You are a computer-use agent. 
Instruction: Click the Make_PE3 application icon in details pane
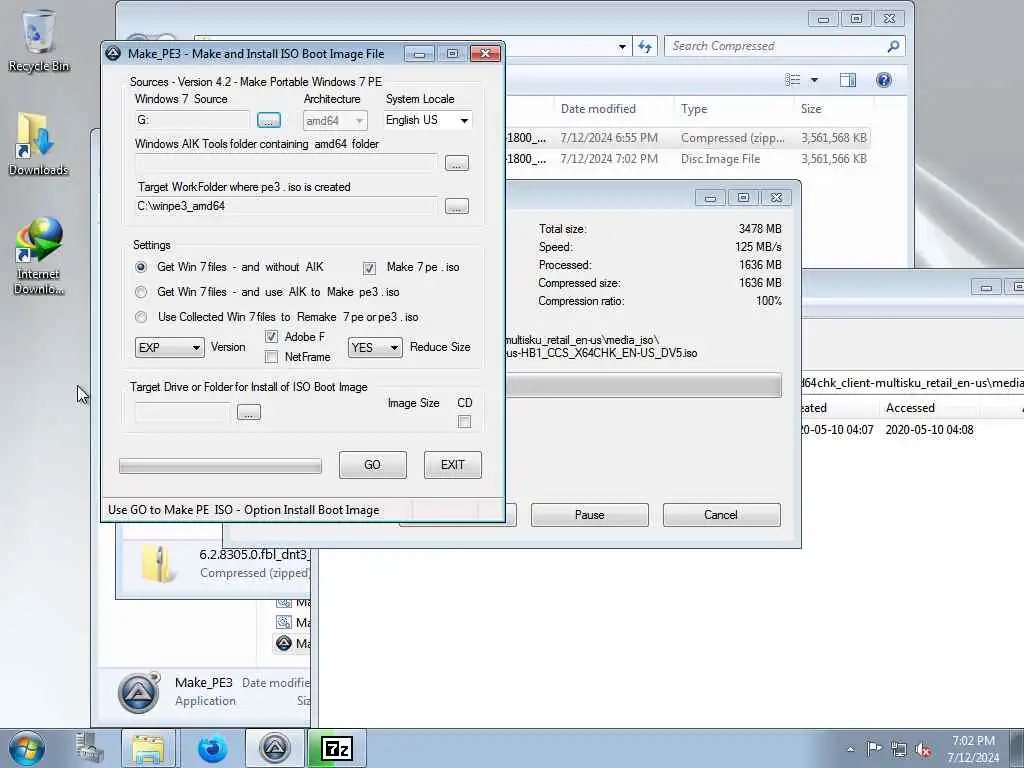point(138,692)
